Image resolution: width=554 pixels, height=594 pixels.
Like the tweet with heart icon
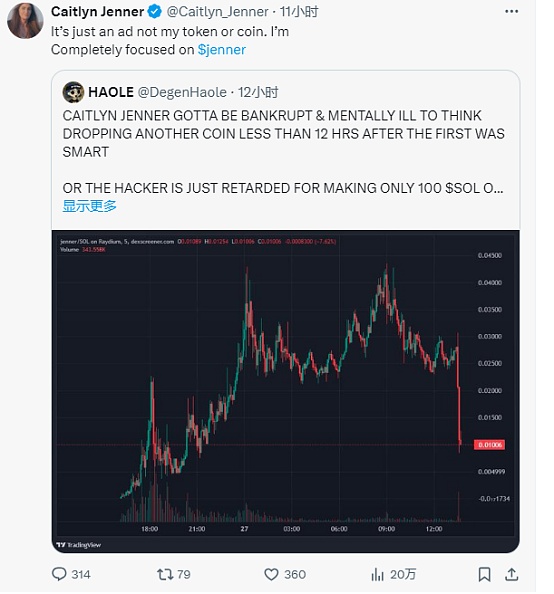click(271, 574)
